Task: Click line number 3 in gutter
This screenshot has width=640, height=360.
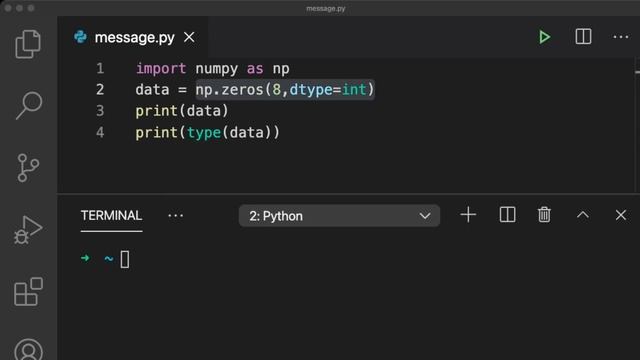Action: 100,111
